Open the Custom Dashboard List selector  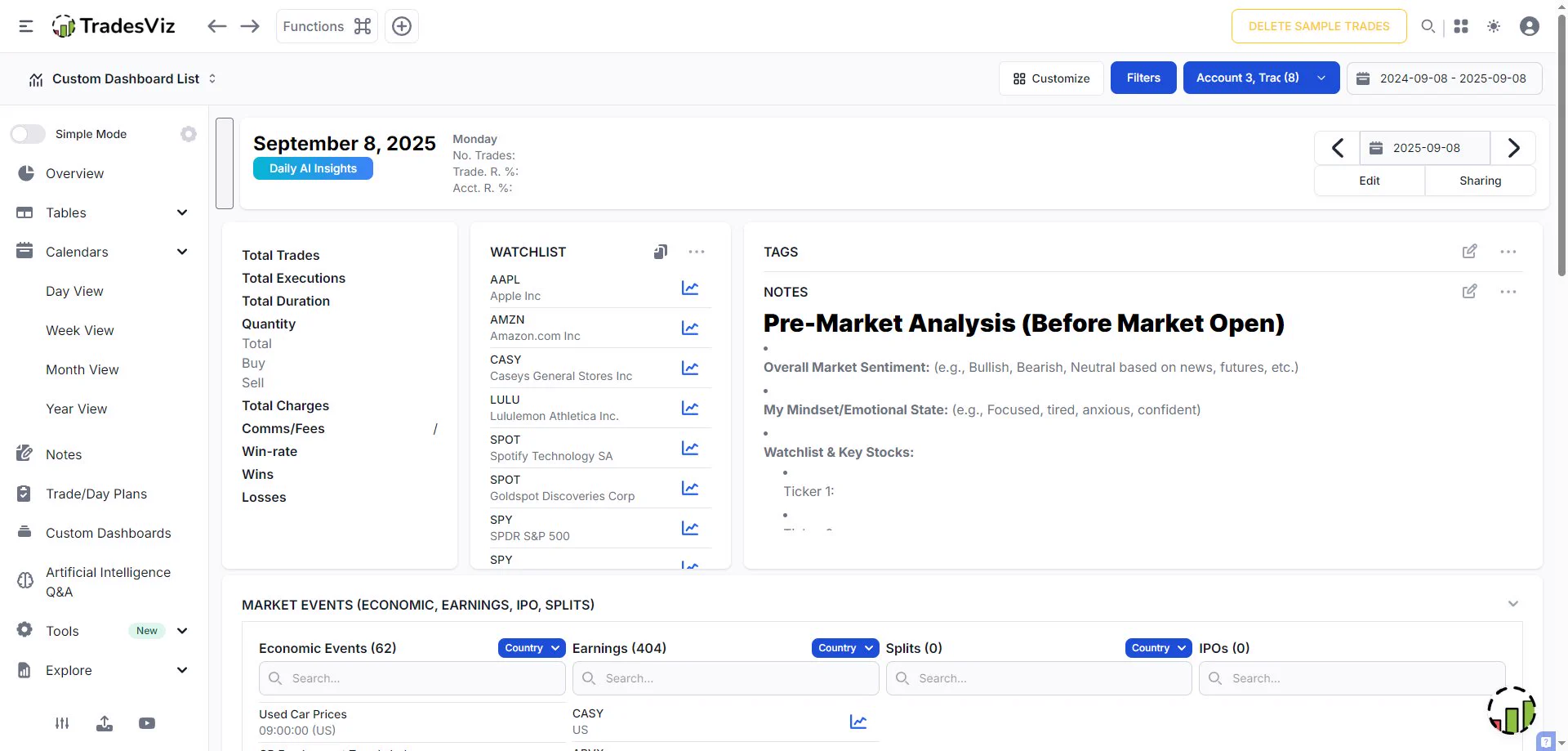[x=122, y=78]
